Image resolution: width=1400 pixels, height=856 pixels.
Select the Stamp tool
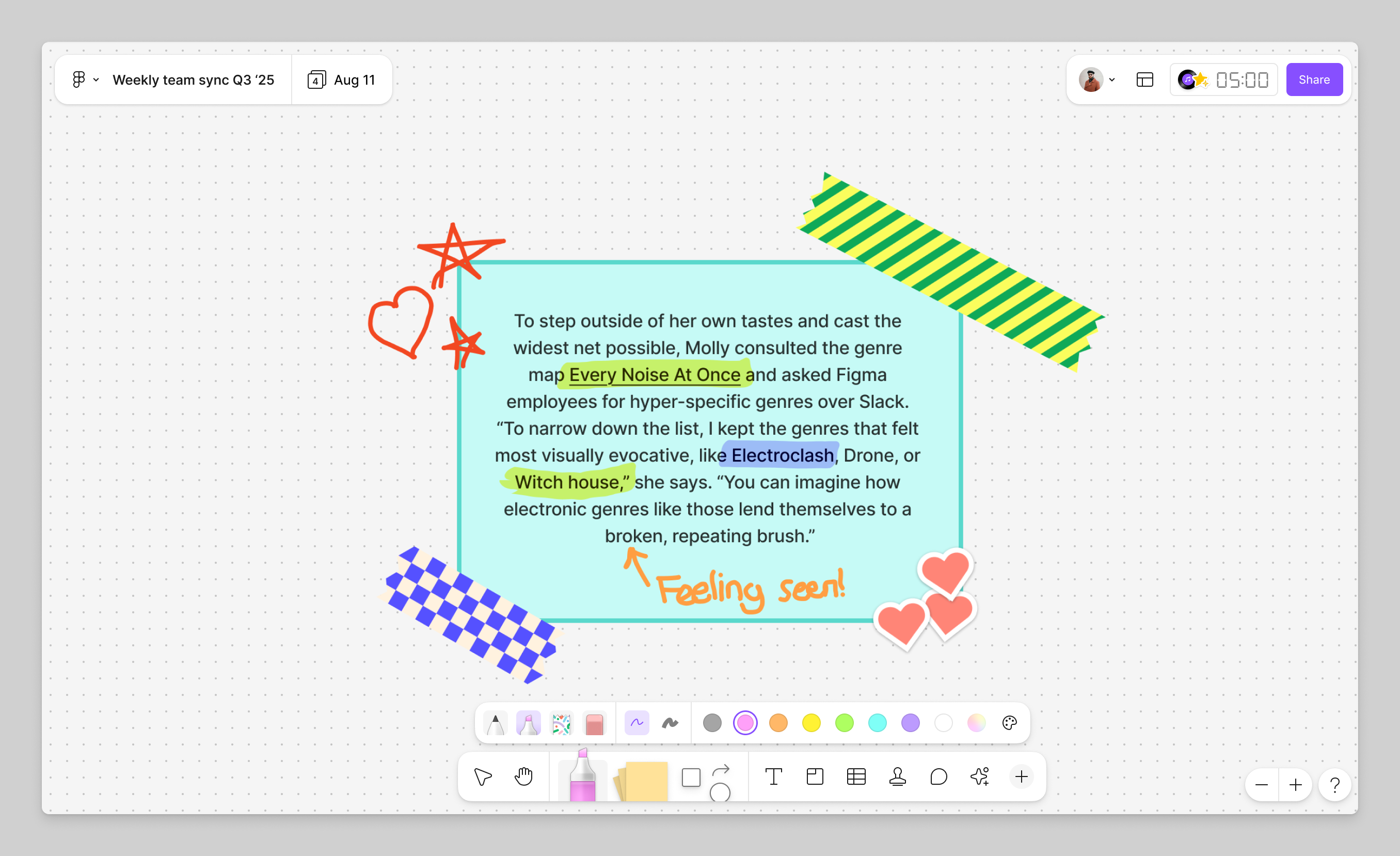[897, 776]
